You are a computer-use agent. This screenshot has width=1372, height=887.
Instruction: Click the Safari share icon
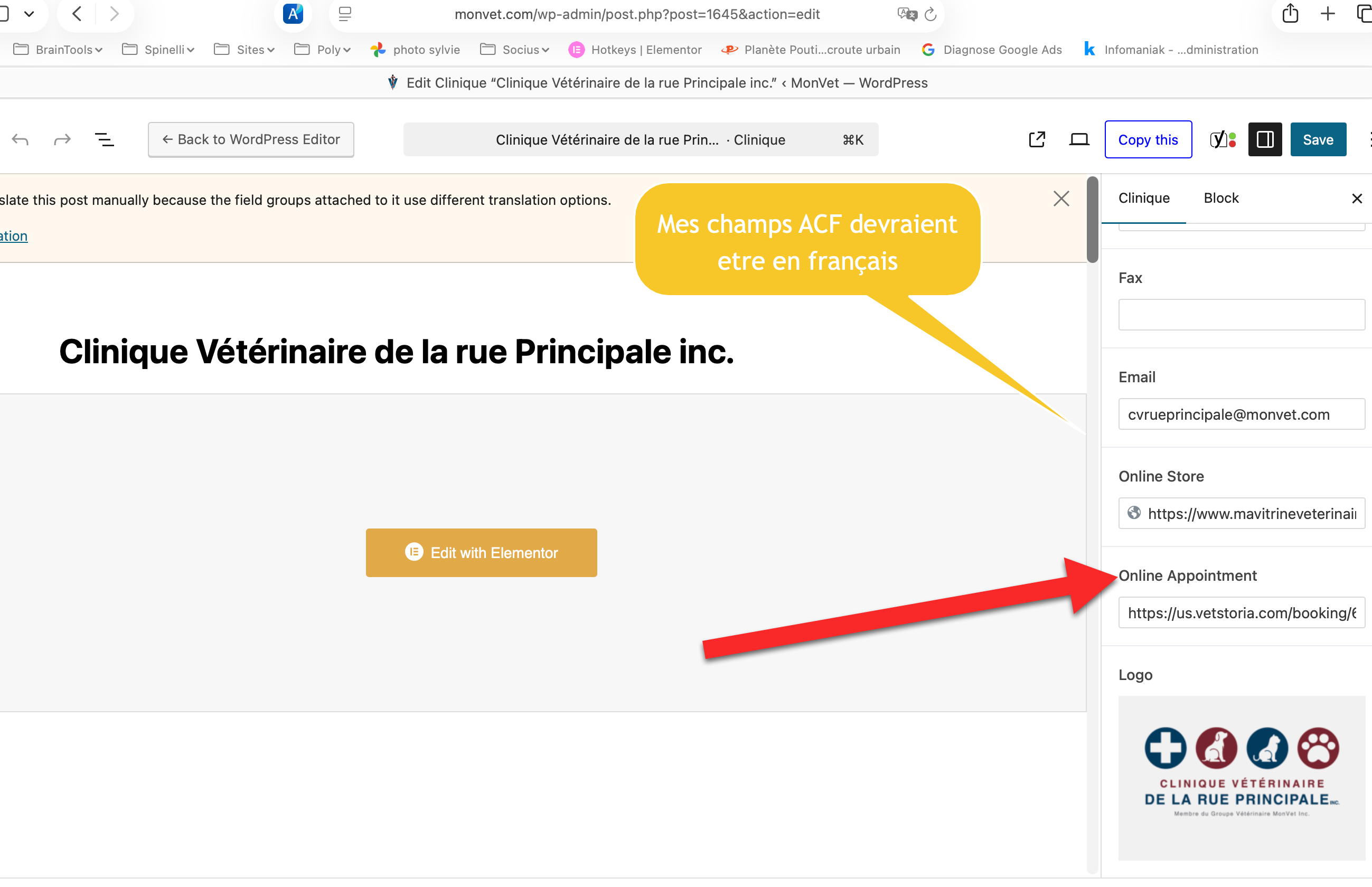1290,14
